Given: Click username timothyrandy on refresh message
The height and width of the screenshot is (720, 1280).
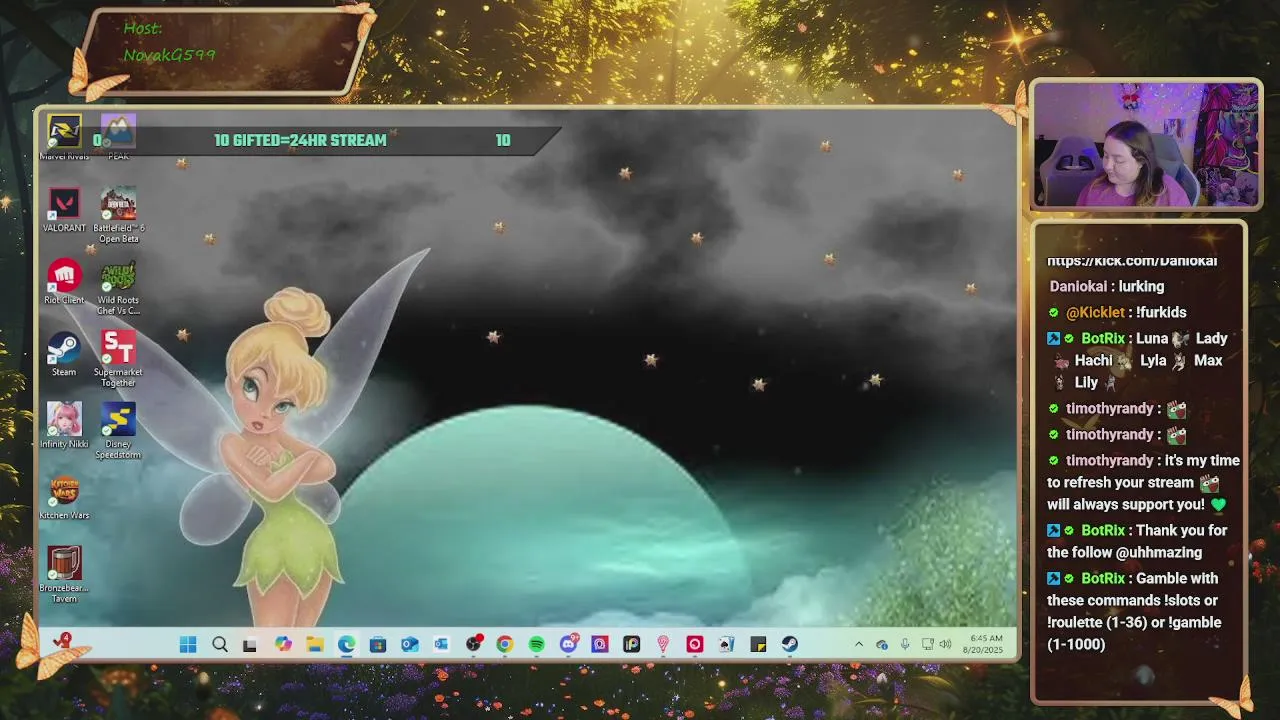Looking at the screenshot, I should [x=1109, y=461].
